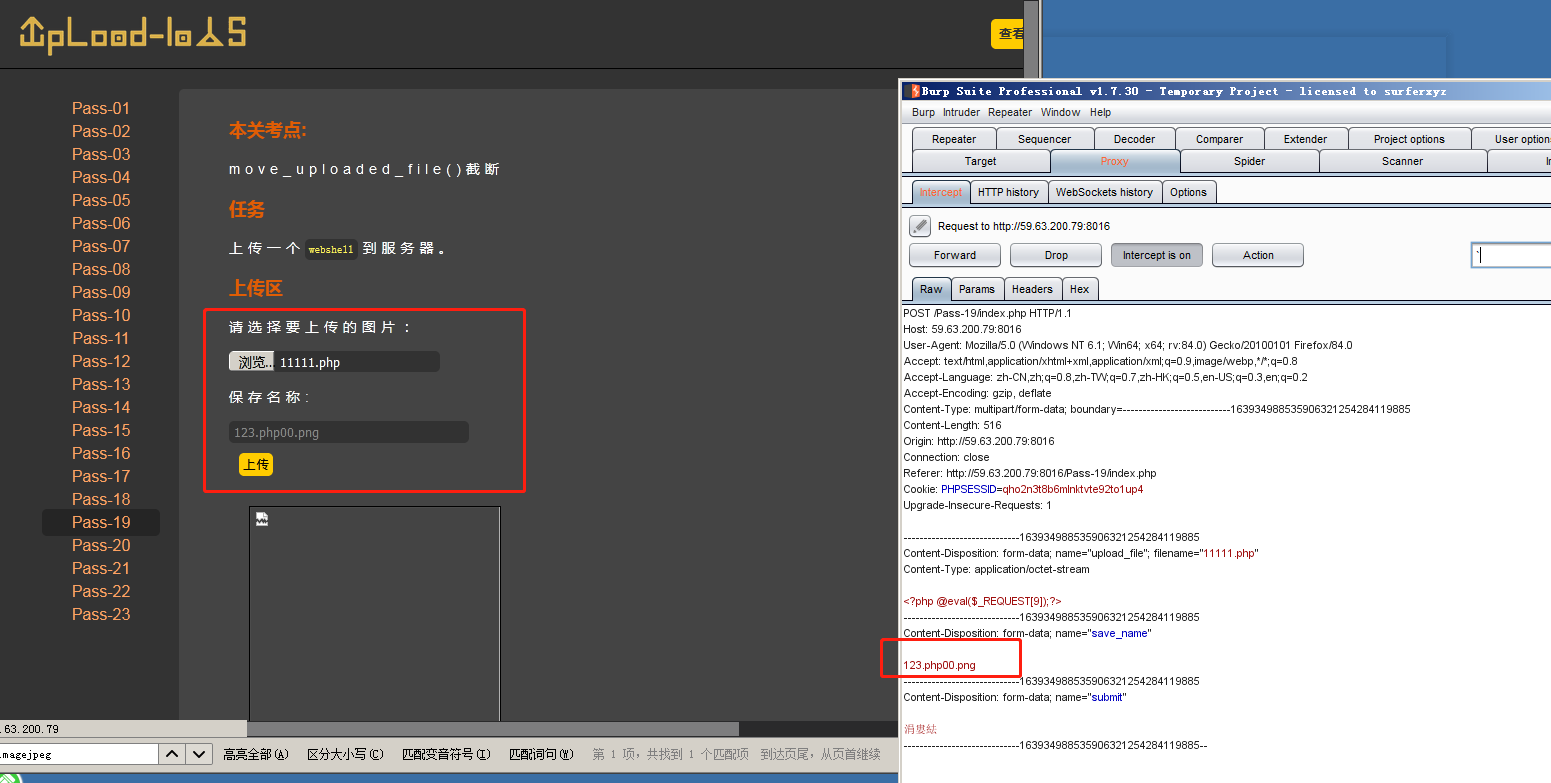Image resolution: width=1551 pixels, height=783 pixels.
Task: Click the find previous up arrow
Action: click(x=173, y=754)
